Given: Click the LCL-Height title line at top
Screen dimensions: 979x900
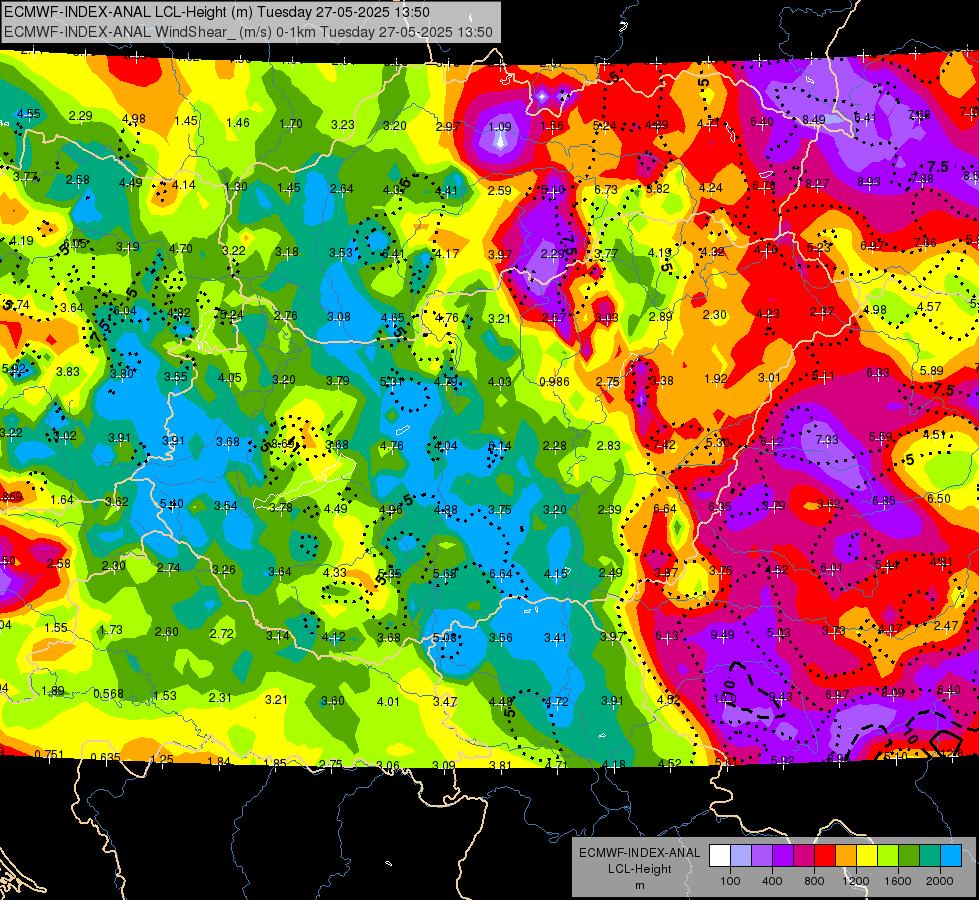Looking at the screenshot, I should click(x=217, y=11).
